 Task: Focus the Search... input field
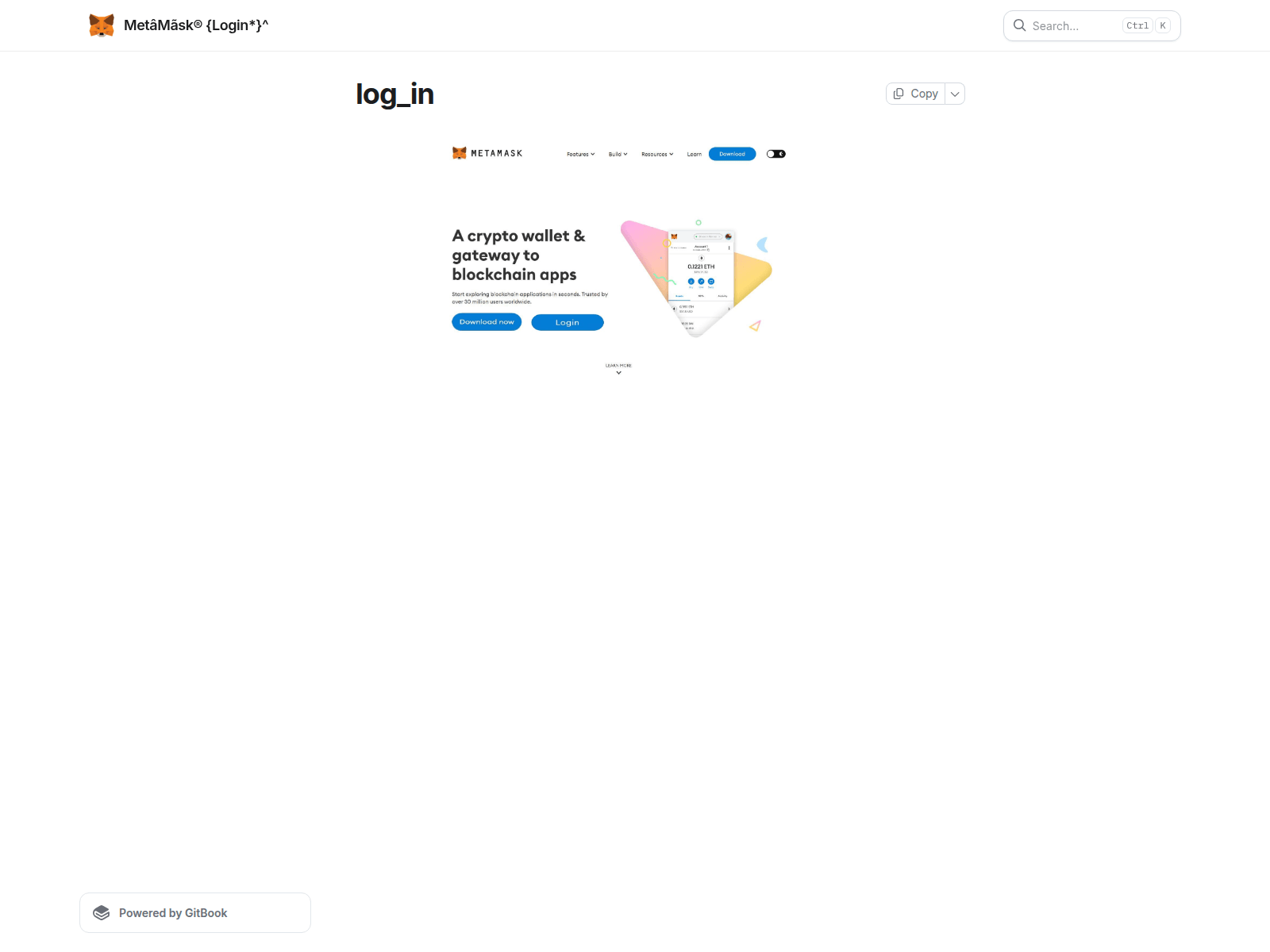point(1075,26)
